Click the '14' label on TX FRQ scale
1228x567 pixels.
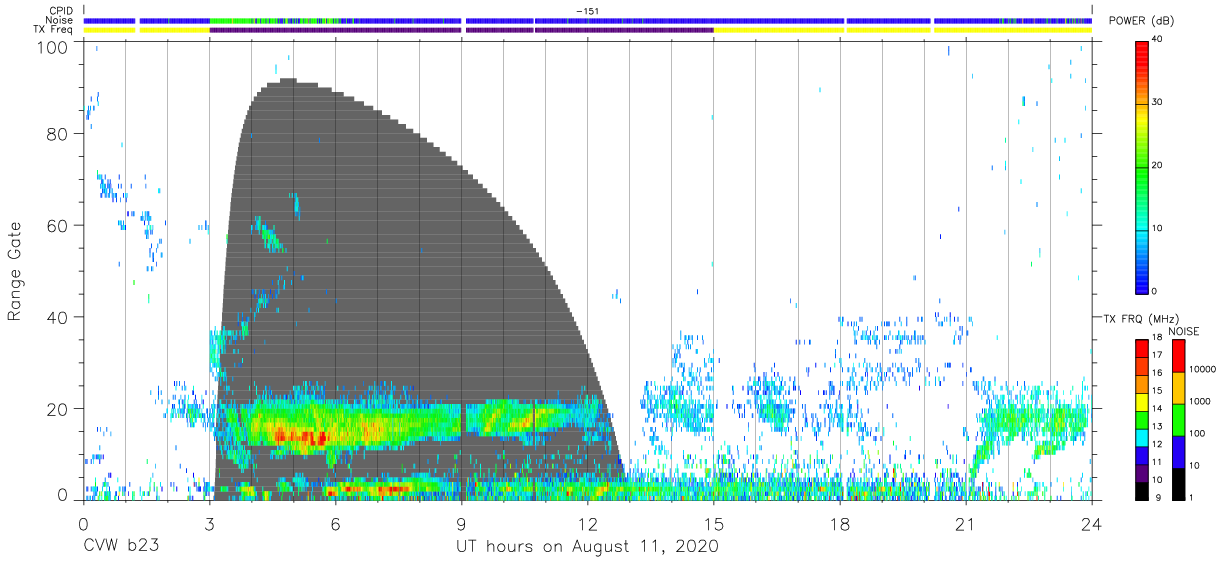coord(1157,409)
